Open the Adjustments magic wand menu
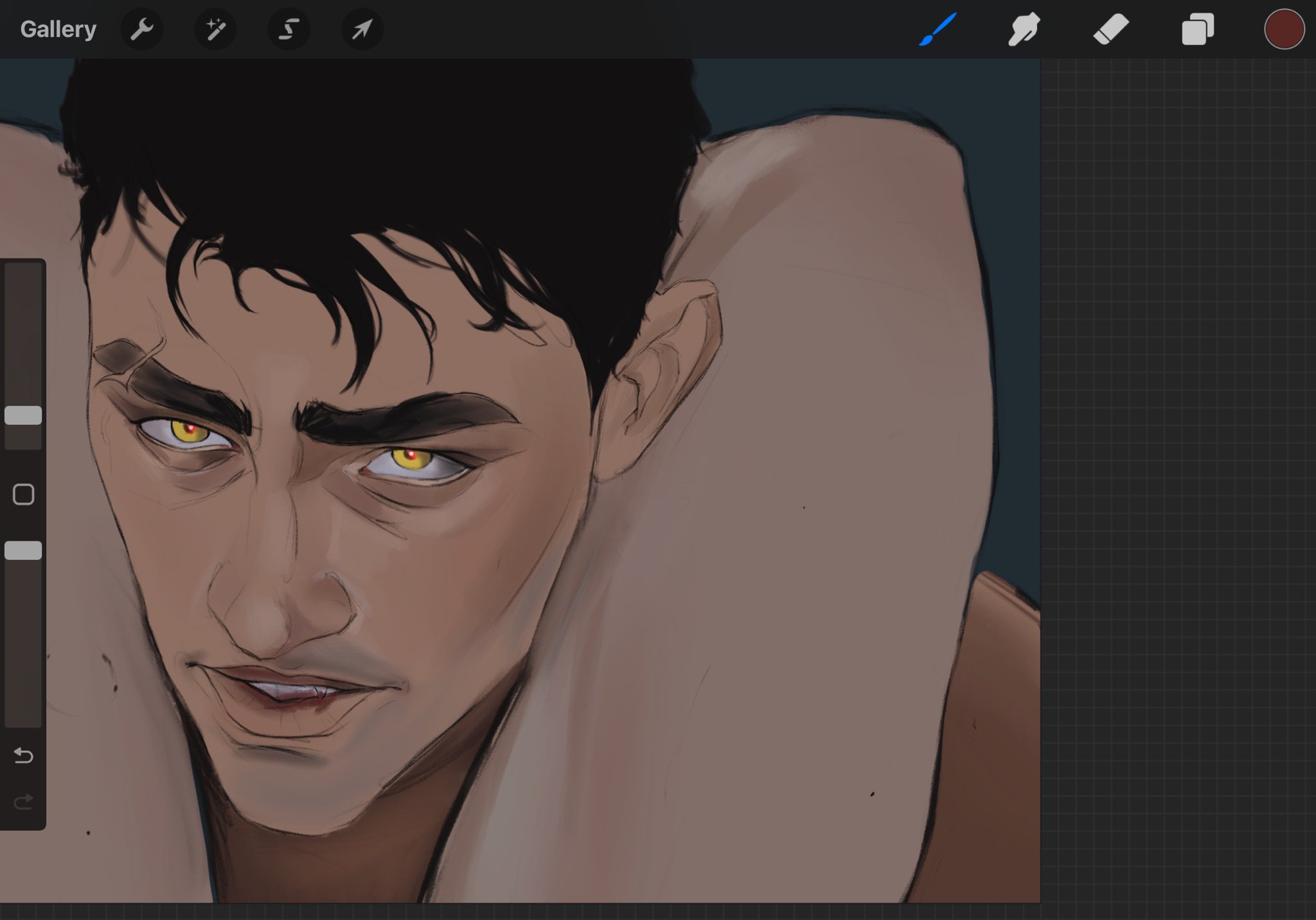This screenshot has width=1316, height=920. (x=215, y=30)
